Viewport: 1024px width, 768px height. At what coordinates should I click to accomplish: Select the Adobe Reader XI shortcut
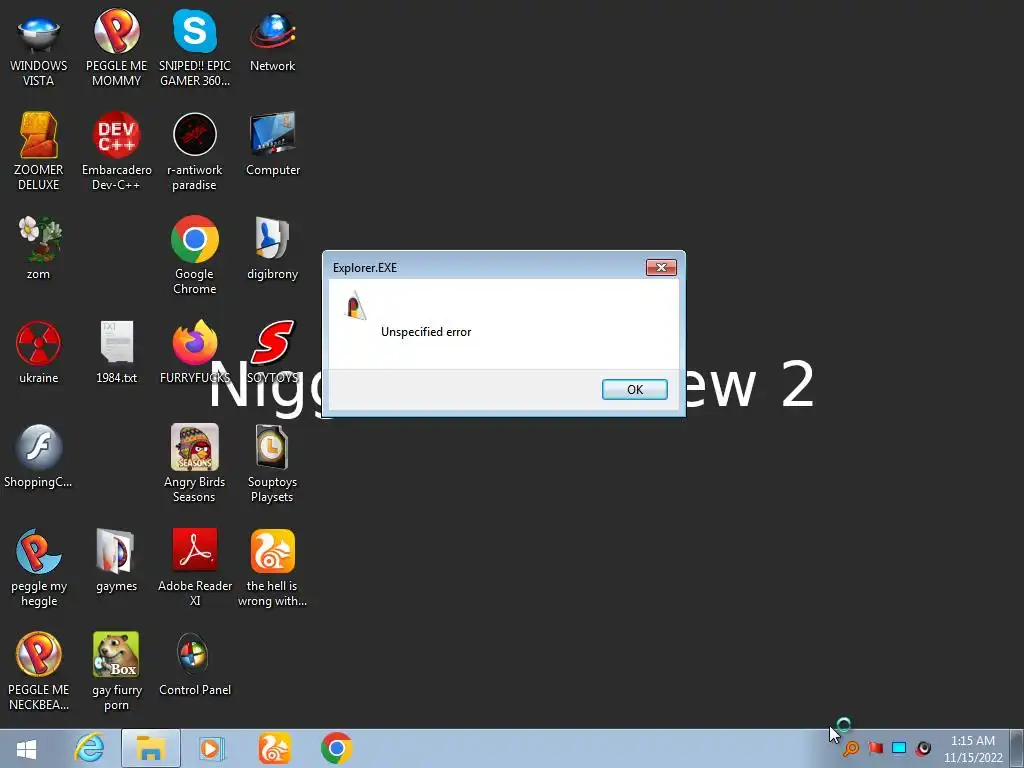click(195, 567)
